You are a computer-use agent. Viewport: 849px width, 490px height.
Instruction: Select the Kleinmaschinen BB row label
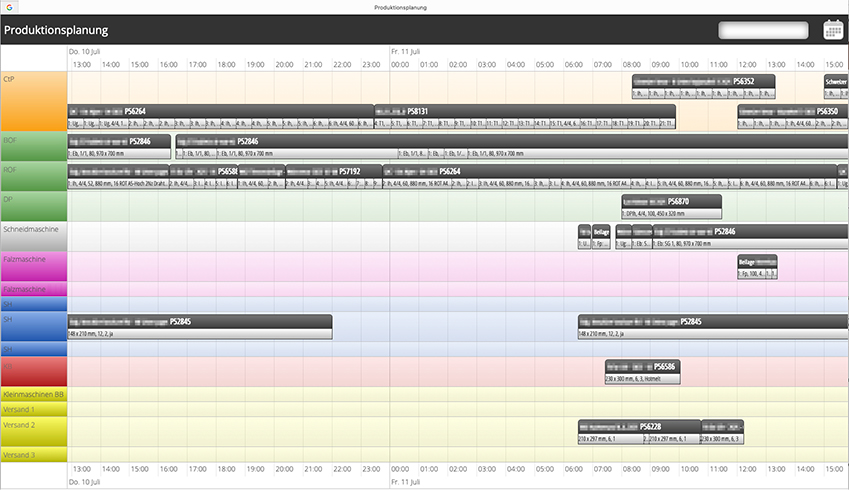pos(33,394)
